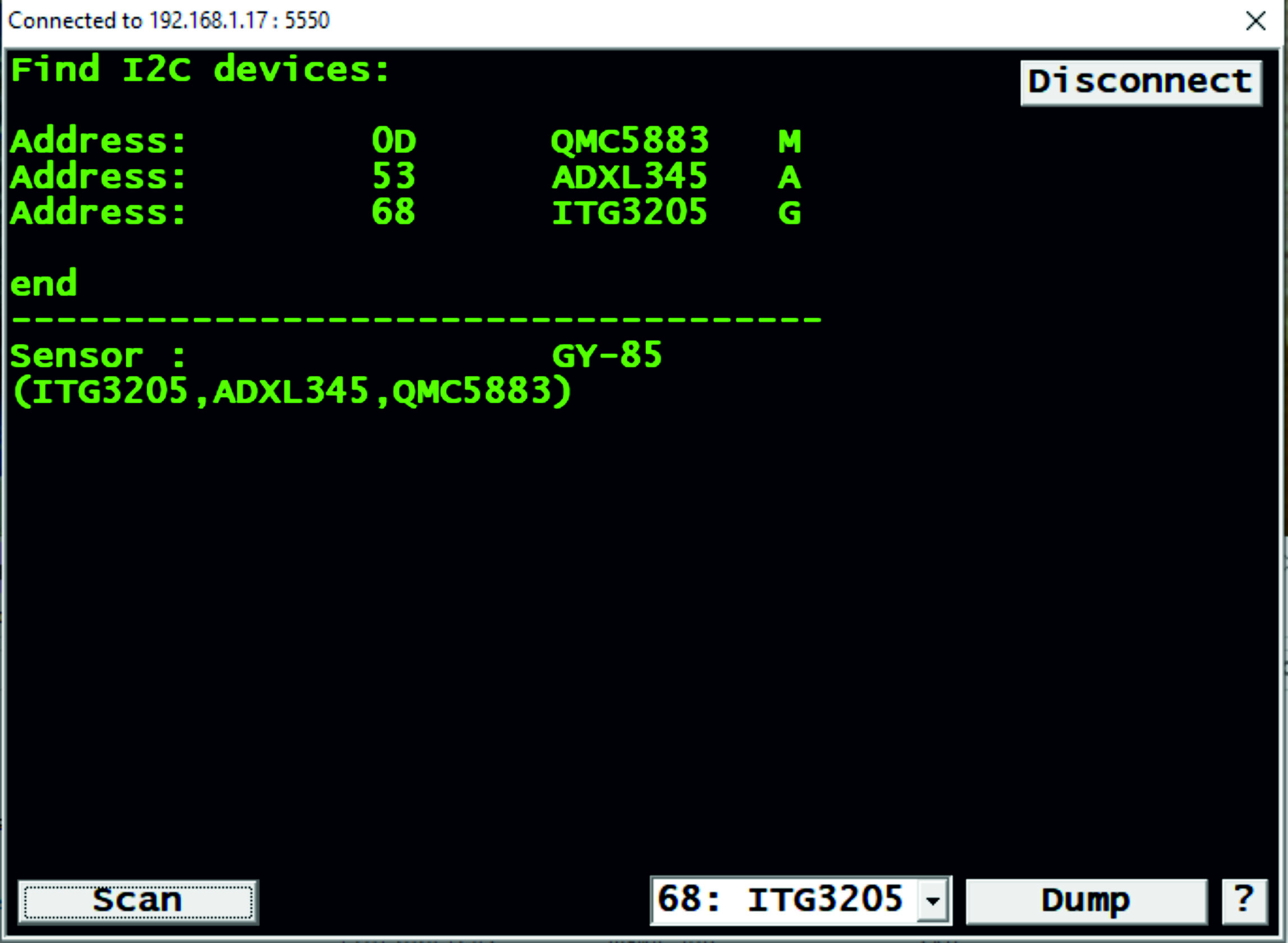The width and height of the screenshot is (1288, 943).
Task: Click the sensor type letter M
Action: [790, 141]
